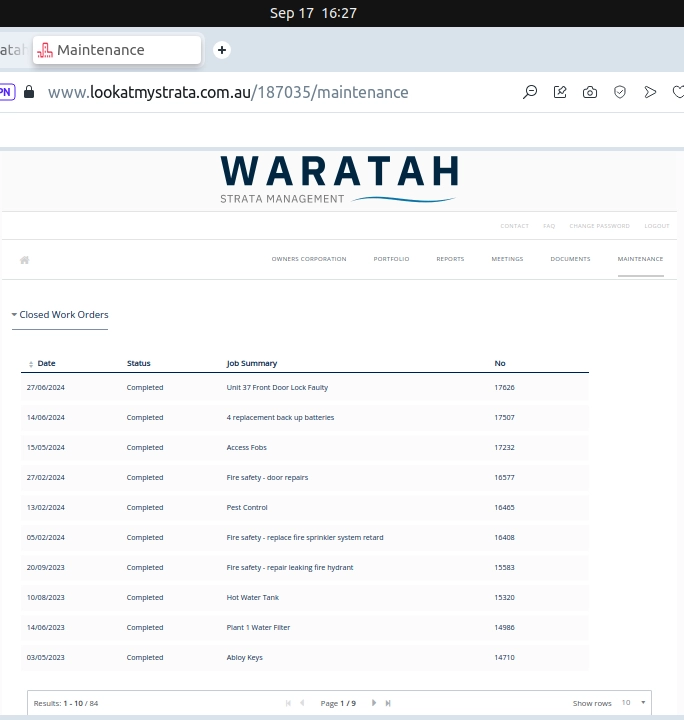
Task: Open the Hot Water Tank work order
Action: point(252,597)
